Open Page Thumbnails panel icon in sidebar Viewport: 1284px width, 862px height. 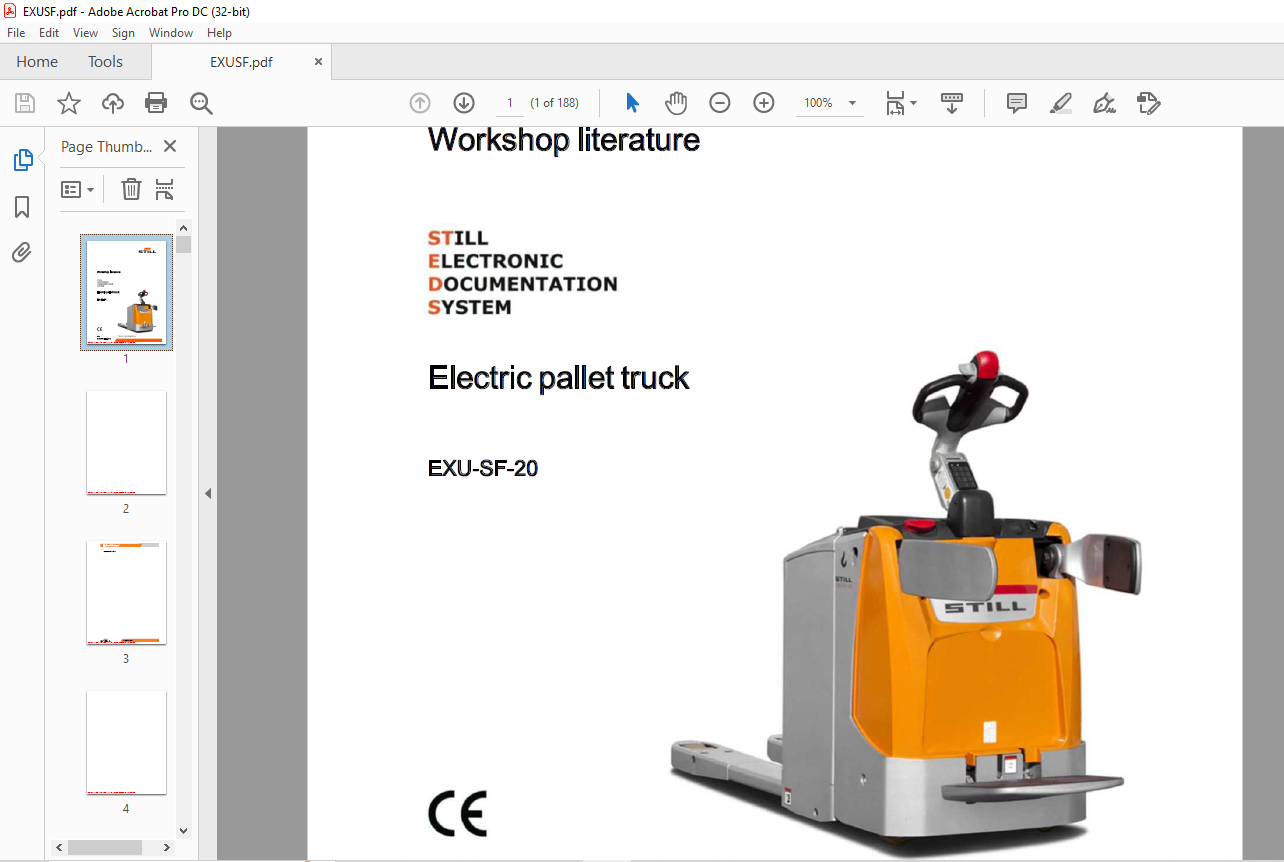click(x=22, y=160)
